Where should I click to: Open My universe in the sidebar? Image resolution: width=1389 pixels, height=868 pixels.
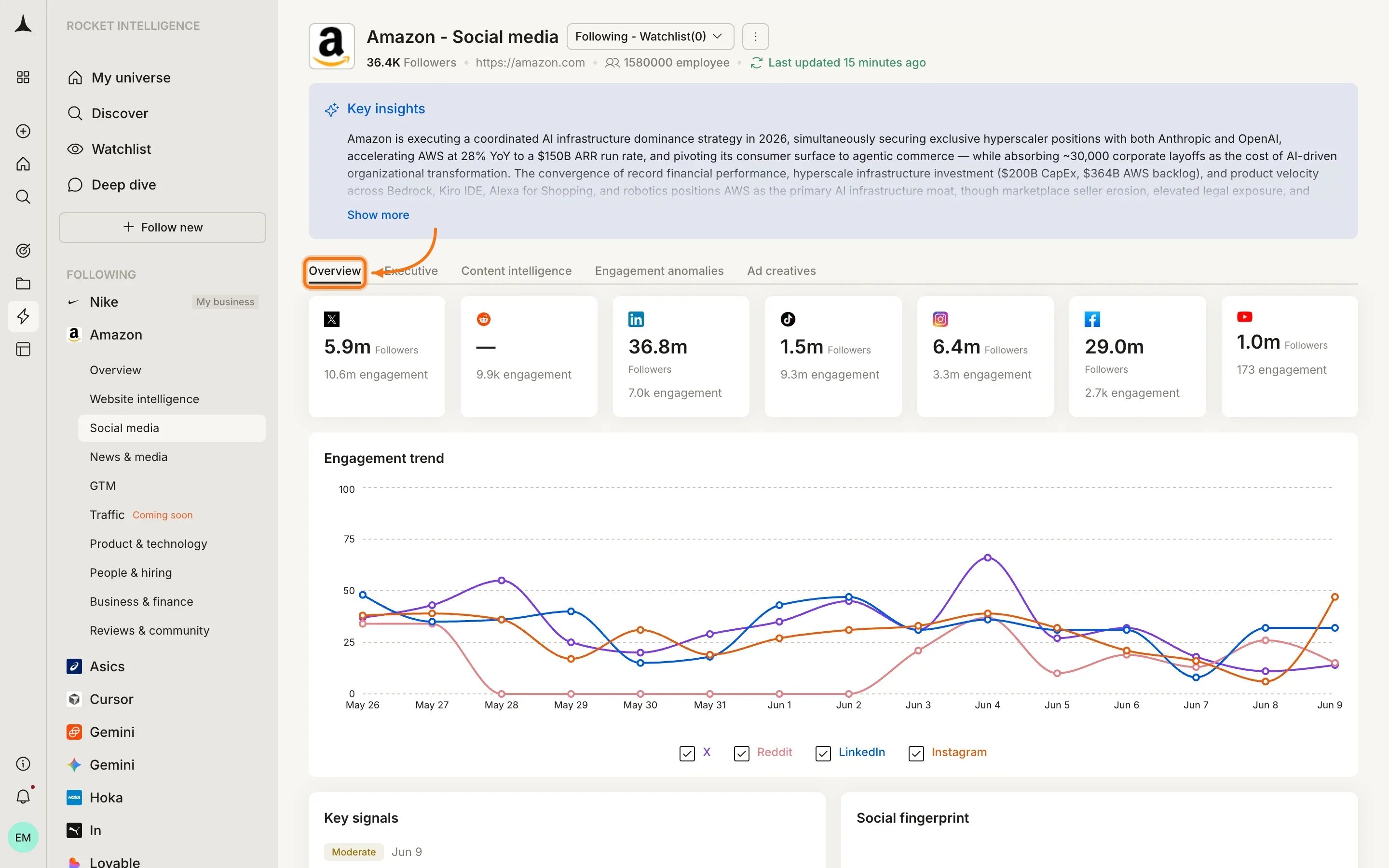coord(131,78)
